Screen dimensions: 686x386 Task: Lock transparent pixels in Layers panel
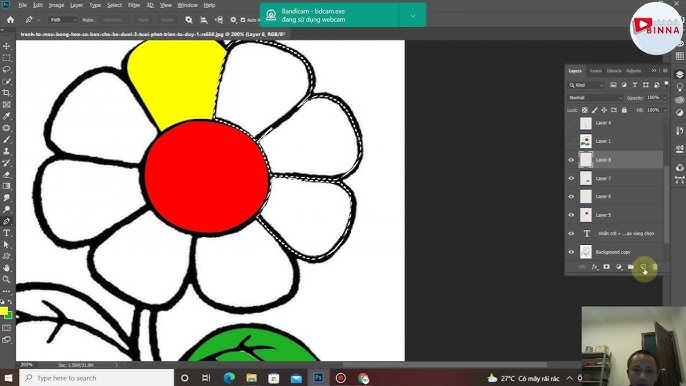584,110
